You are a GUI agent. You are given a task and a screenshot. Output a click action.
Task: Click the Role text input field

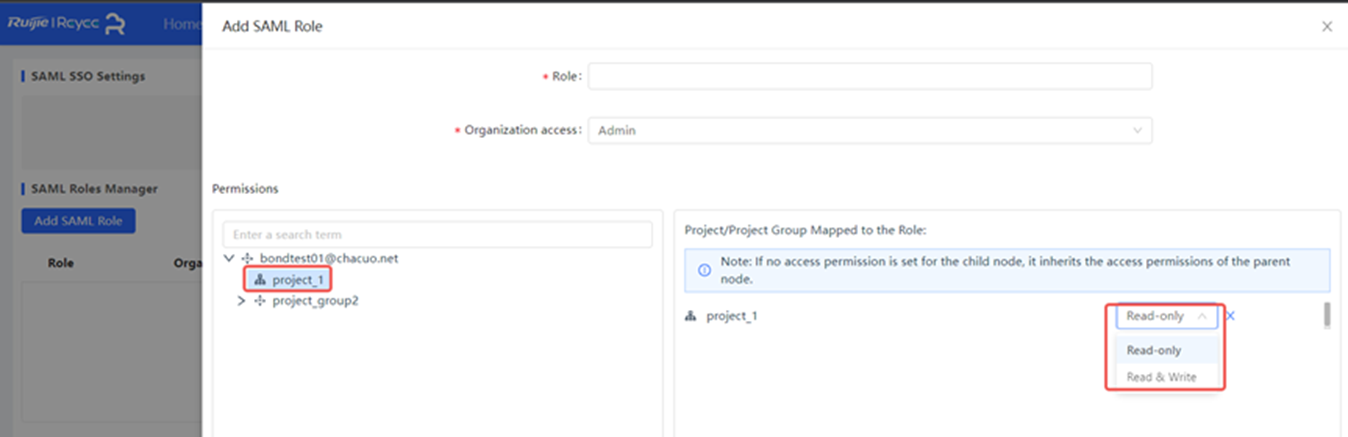tap(869, 77)
